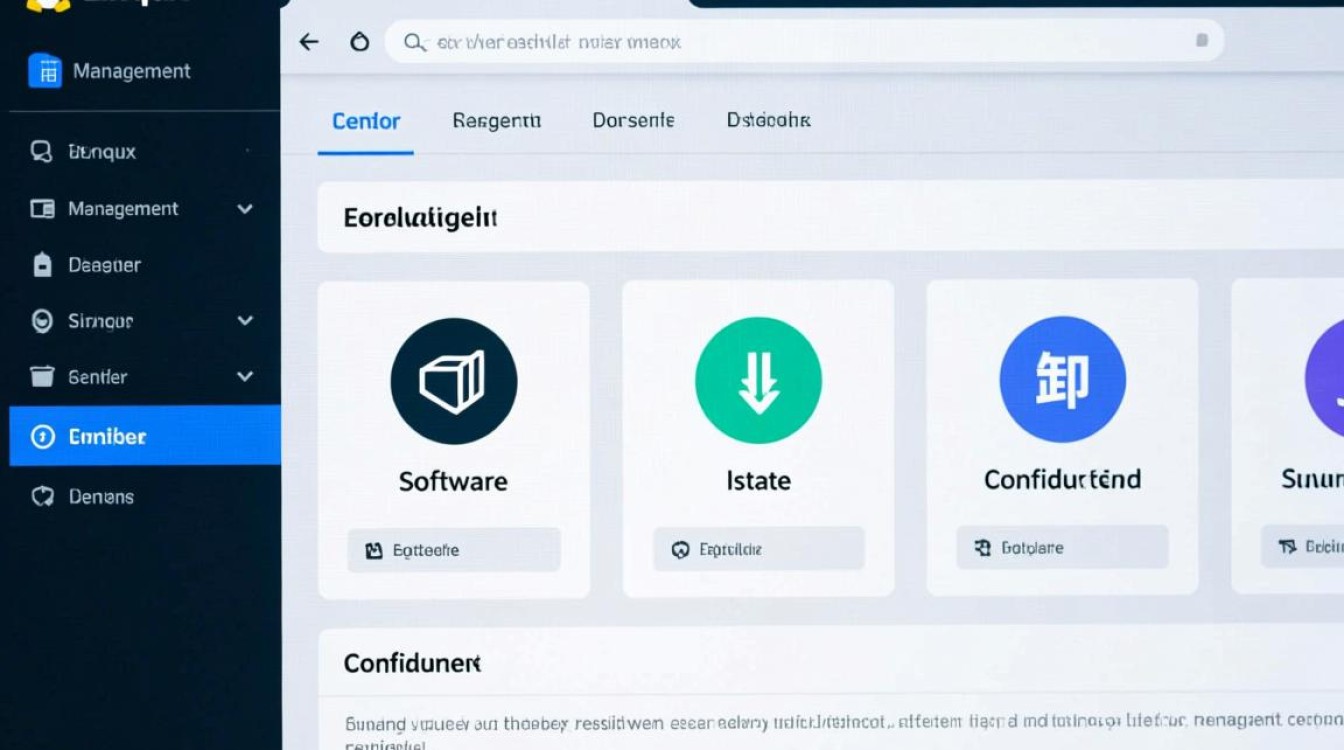Expand the Management sidebar chevron
The height and width of the screenshot is (750, 1344).
[x=245, y=209]
